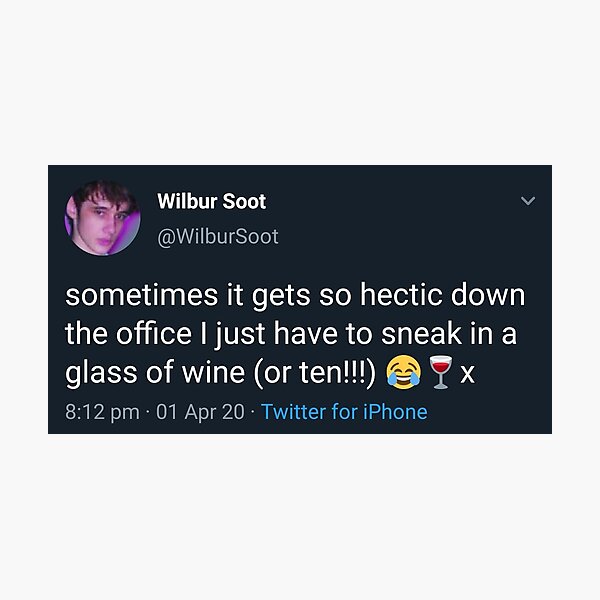Click the trailing "x" after the emojis
This screenshot has height=600, width=600.
(x=468, y=373)
